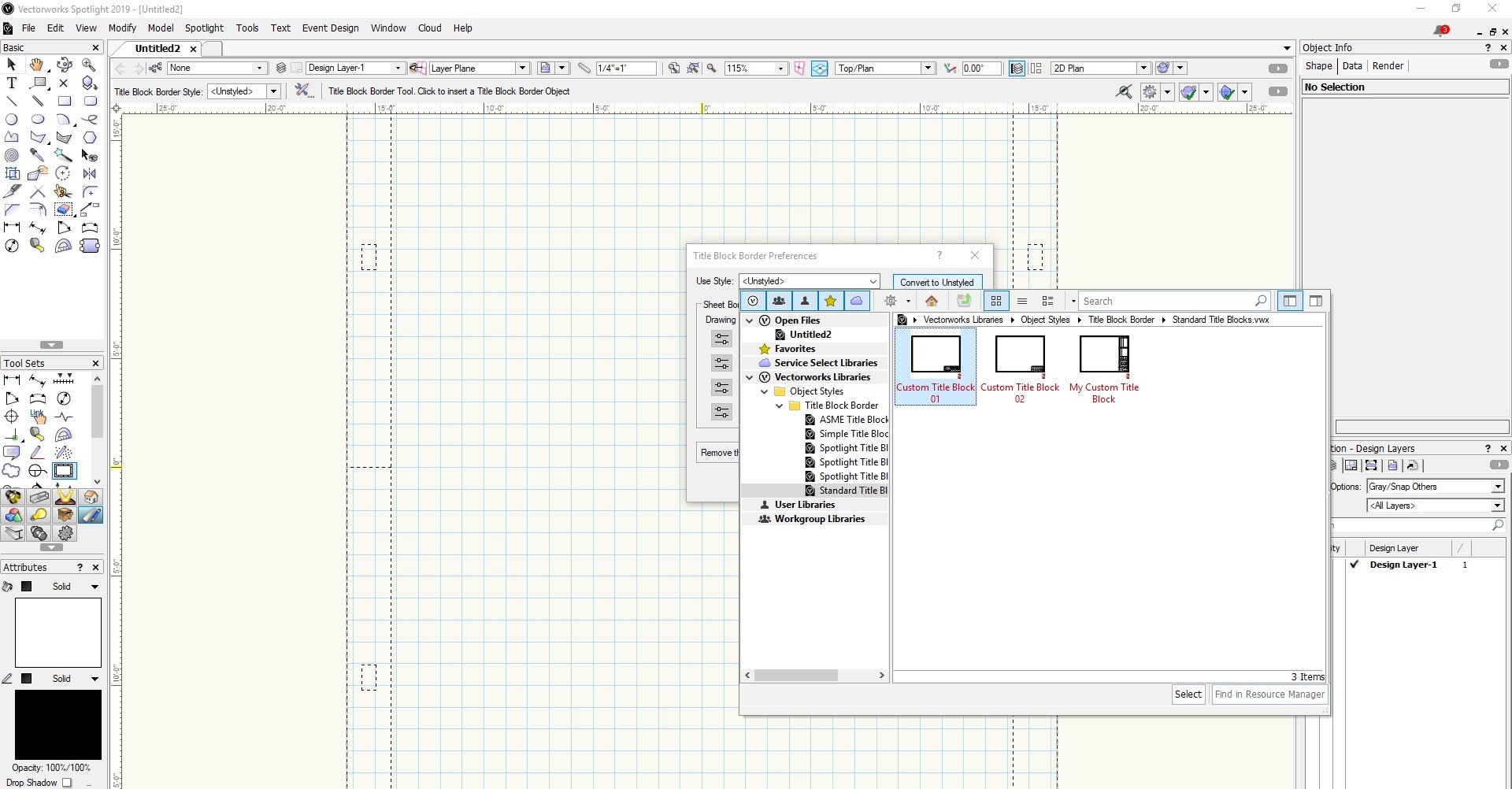The image size is (1512, 789).
Task: Toggle Design Layer-1 visibility checkmark
Action: pos(1354,565)
